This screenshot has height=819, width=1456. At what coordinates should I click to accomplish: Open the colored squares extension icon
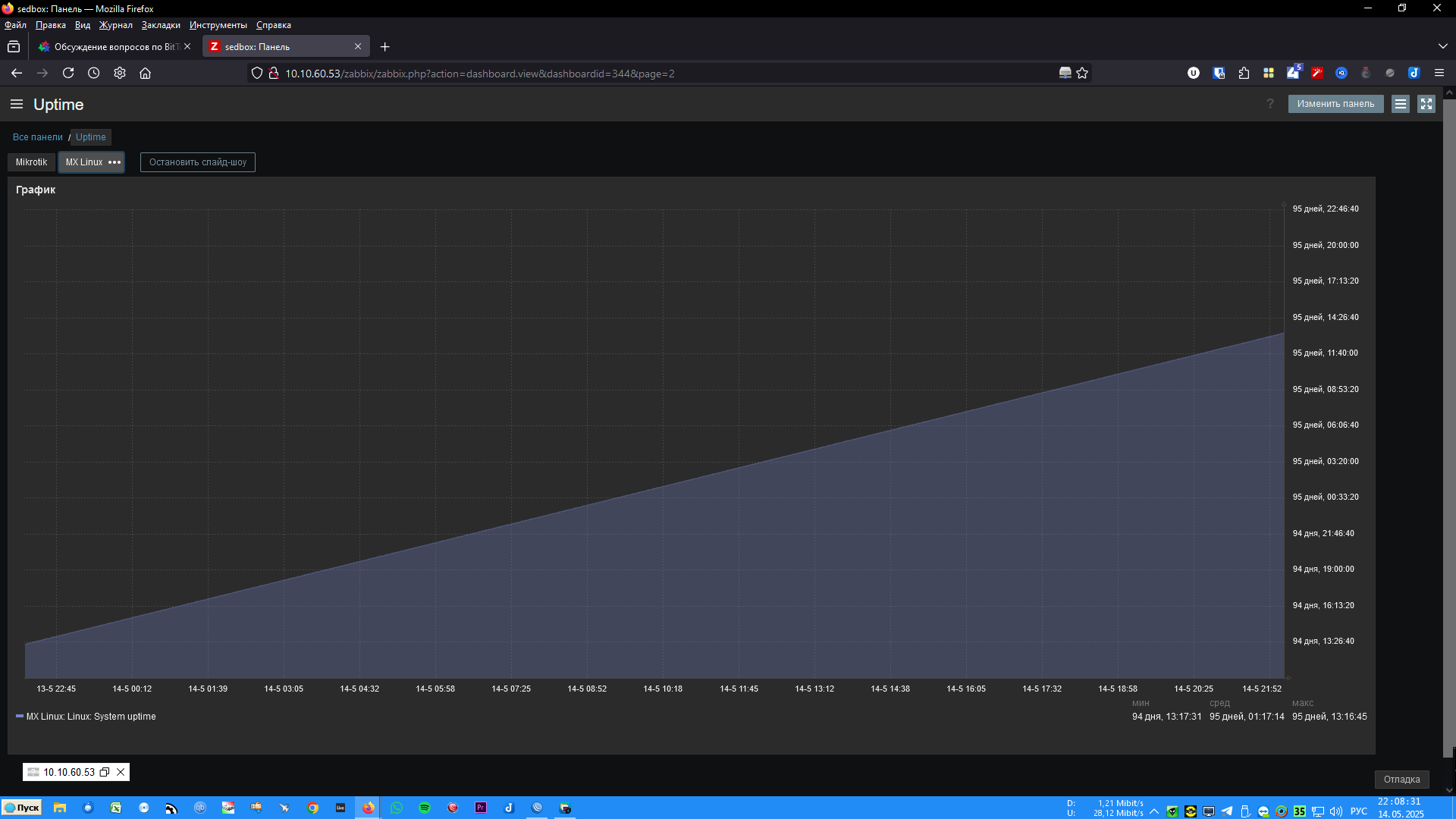pos(1269,73)
